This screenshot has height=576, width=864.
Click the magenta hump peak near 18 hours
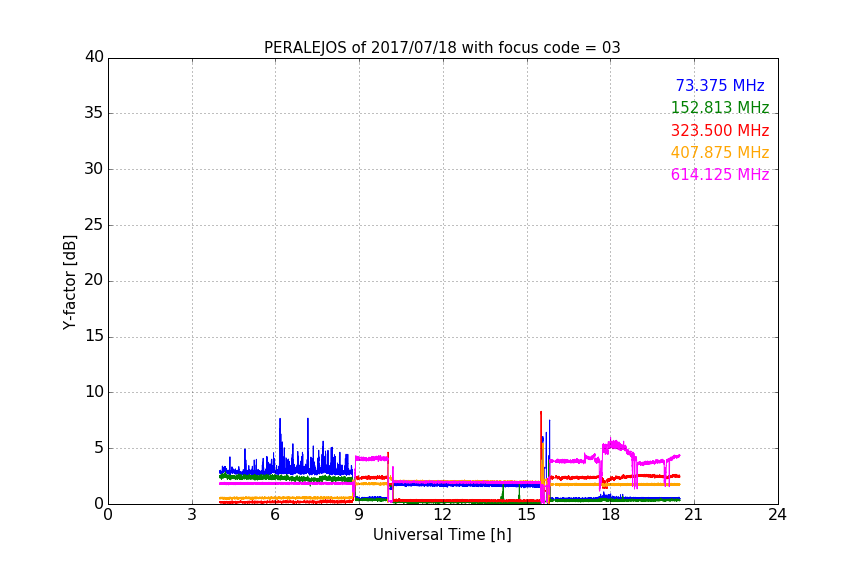coord(613,443)
